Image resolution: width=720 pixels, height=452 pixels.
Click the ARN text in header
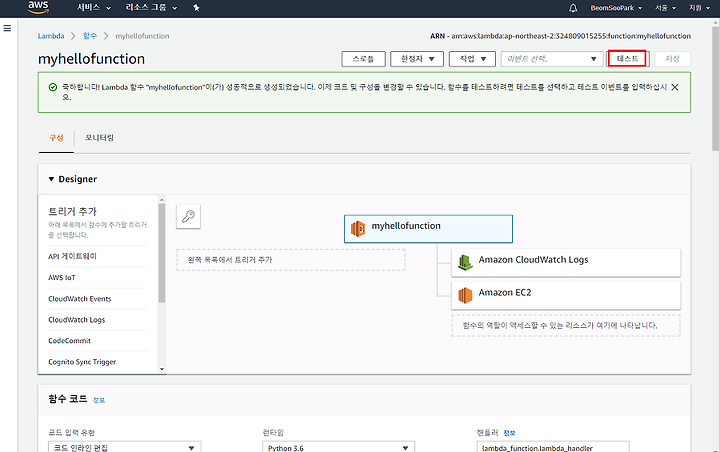coord(560,36)
